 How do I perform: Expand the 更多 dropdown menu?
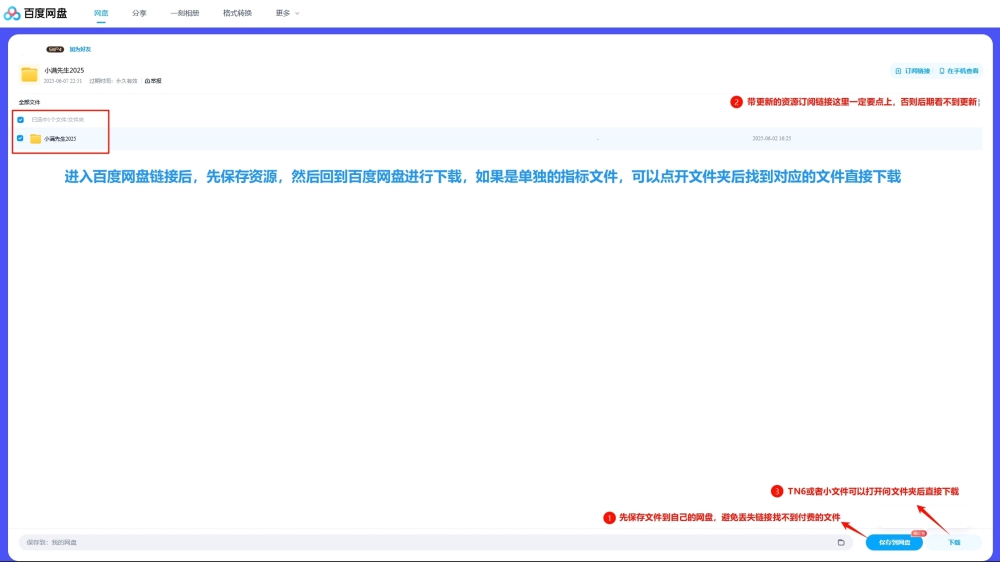click(x=287, y=13)
